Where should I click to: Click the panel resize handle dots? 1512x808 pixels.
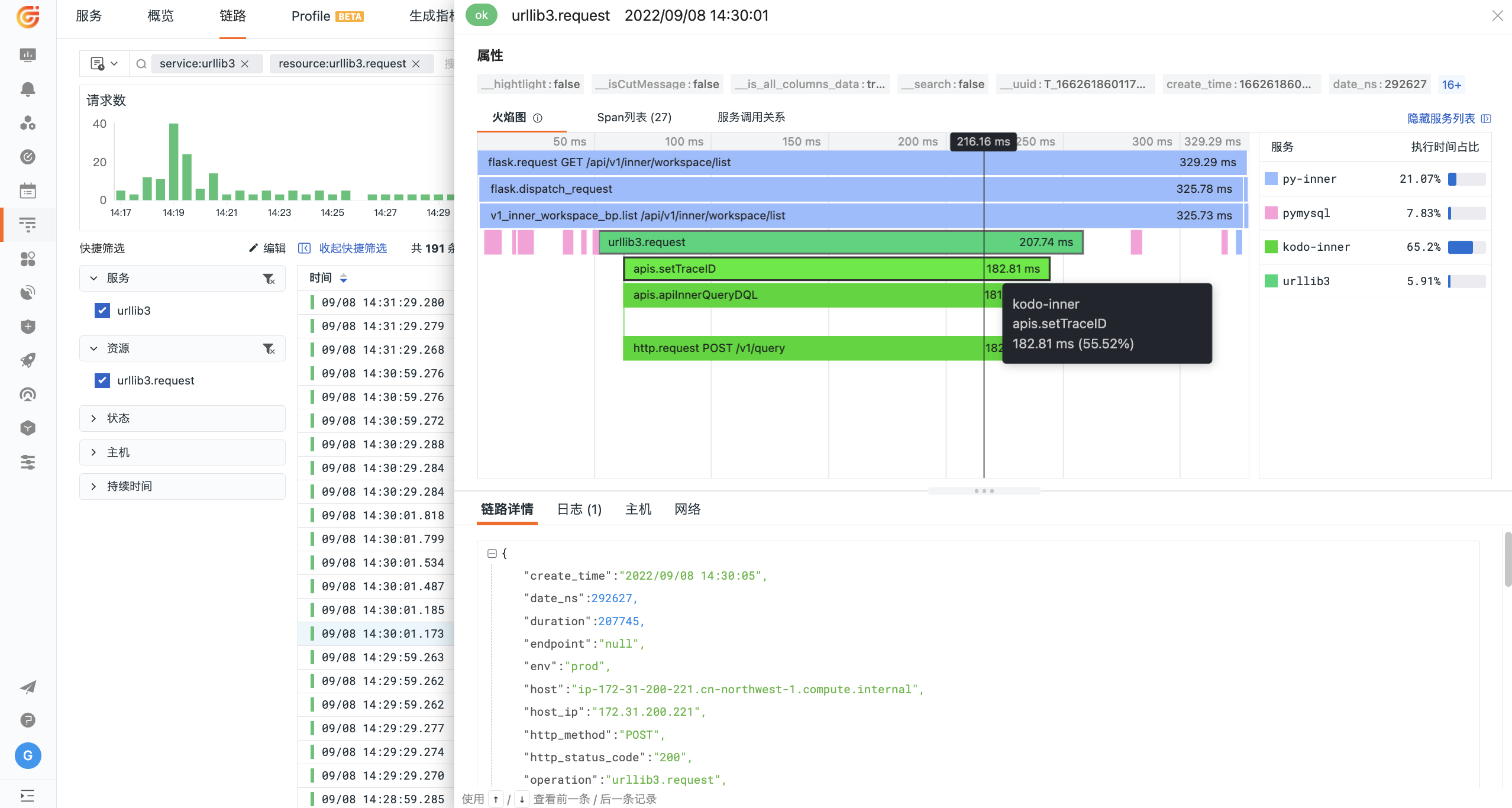pos(984,491)
